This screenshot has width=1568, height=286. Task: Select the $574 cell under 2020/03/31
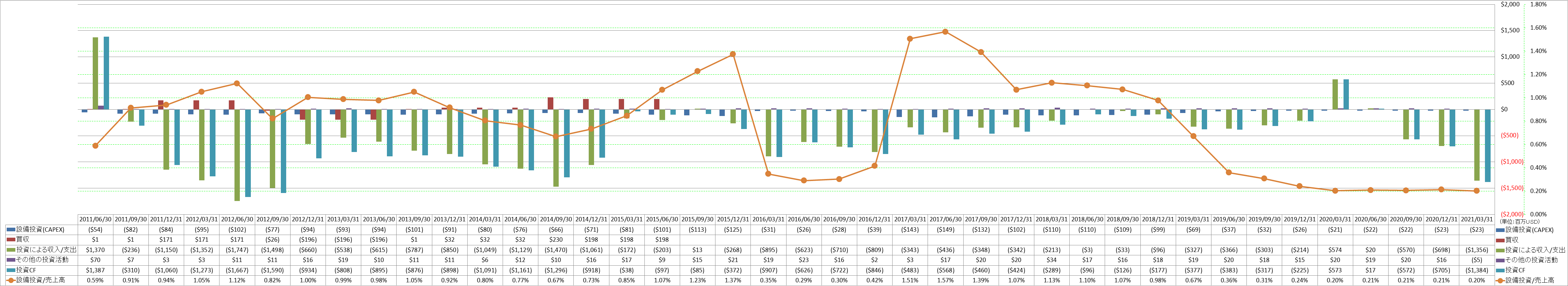pyautogui.click(x=1335, y=250)
